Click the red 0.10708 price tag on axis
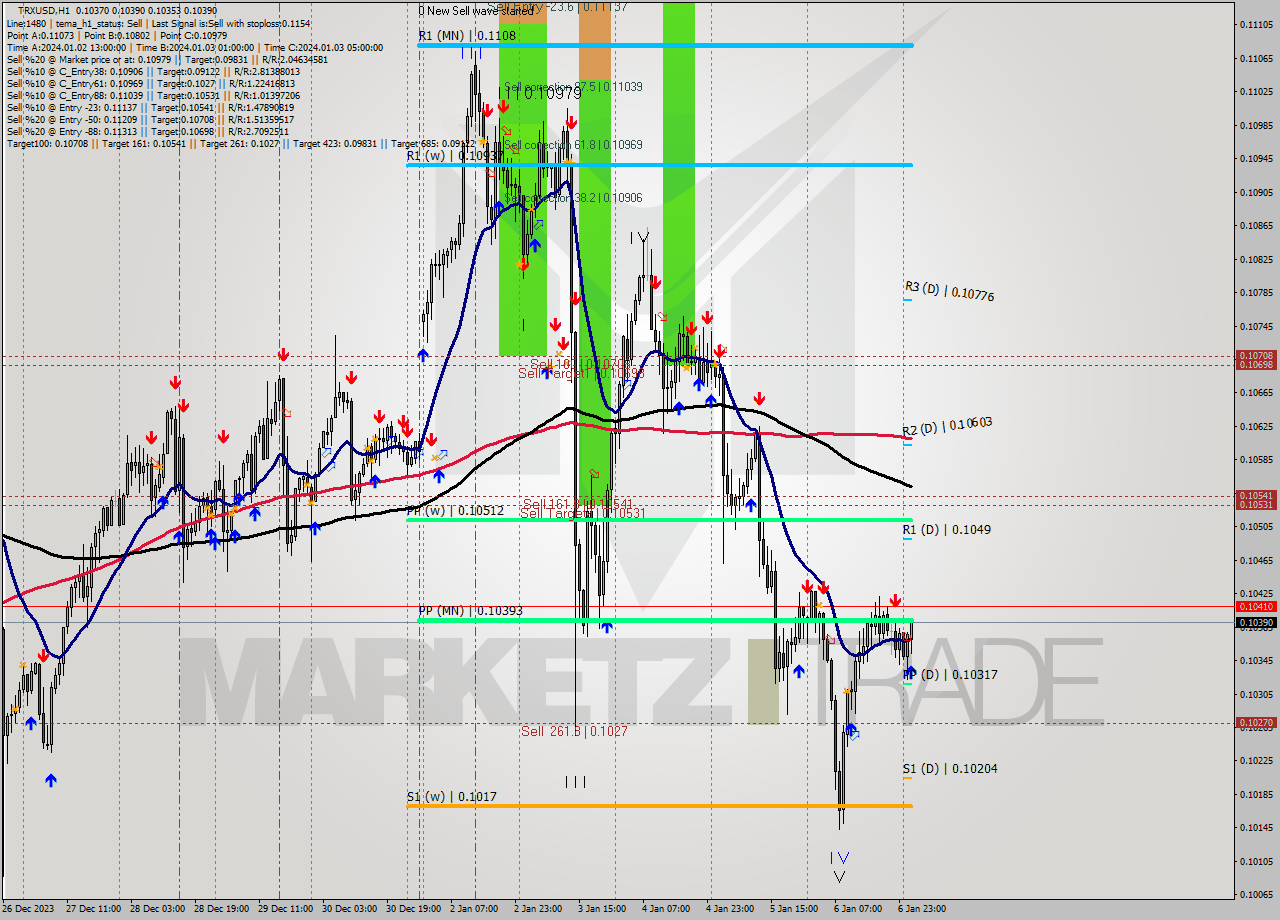This screenshot has height=920, width=1280. [x=1256, y=355]
